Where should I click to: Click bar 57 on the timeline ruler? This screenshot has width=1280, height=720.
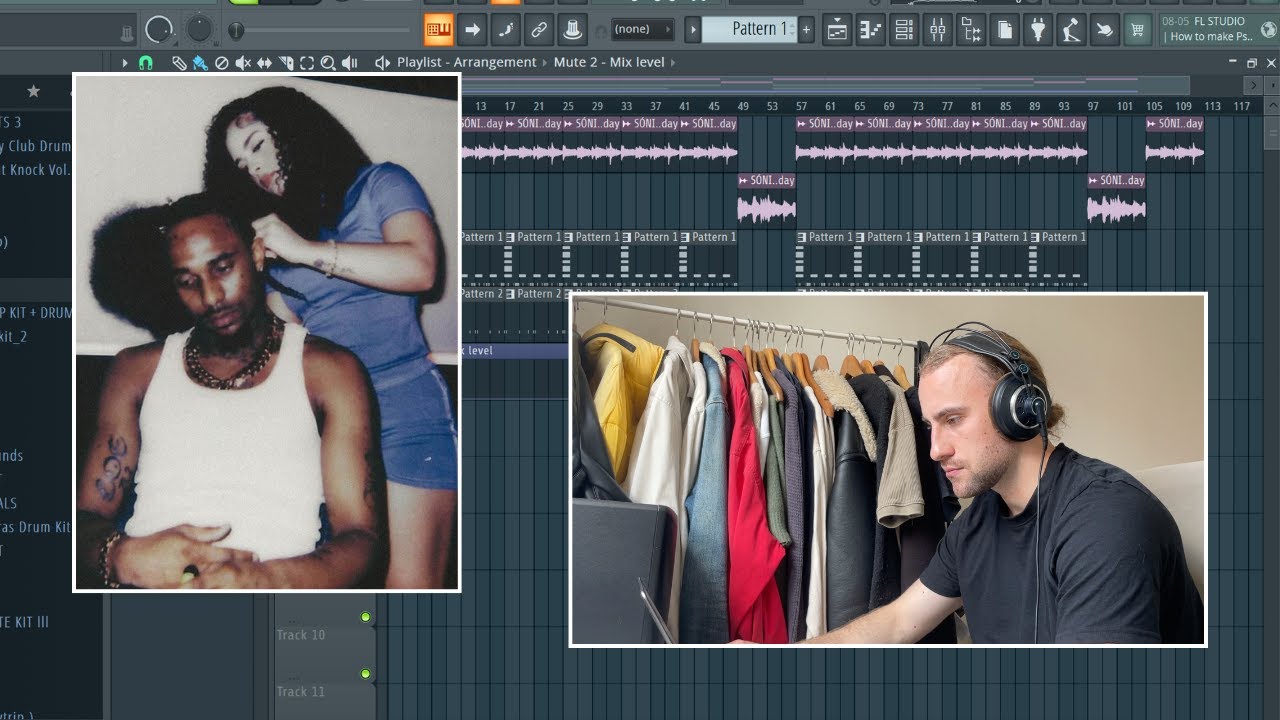[x=801, y=106]
